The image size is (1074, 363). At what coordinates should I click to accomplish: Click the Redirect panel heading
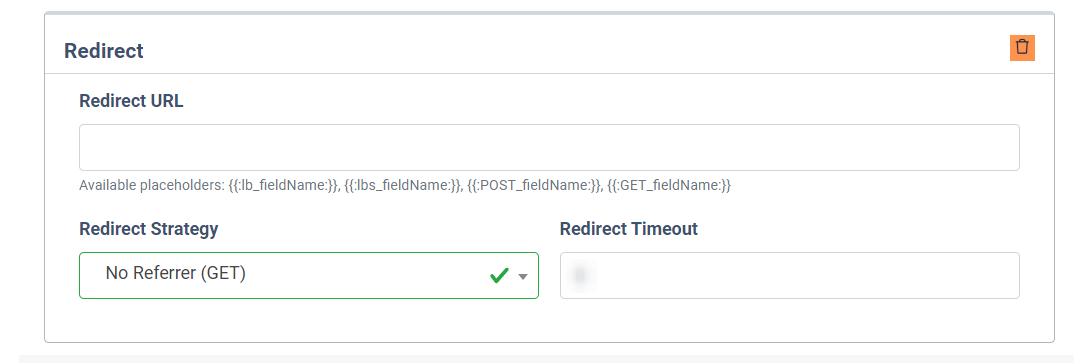[x=103, y=51]
